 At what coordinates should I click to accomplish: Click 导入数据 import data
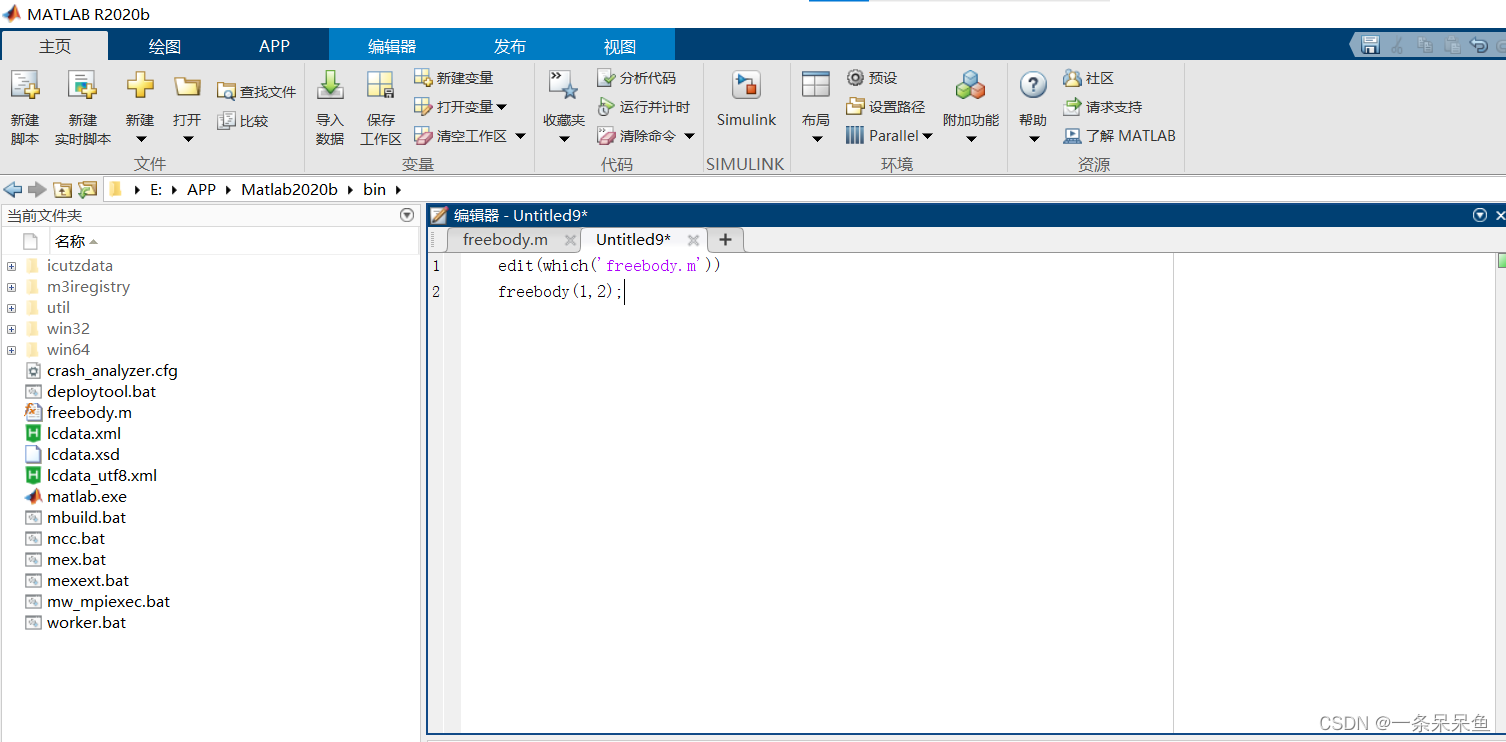[330, 108]
